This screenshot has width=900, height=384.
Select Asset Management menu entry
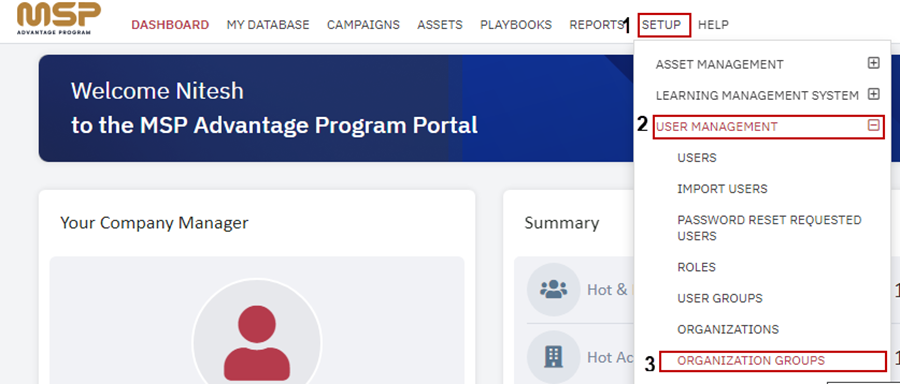[x=719, y=64]
